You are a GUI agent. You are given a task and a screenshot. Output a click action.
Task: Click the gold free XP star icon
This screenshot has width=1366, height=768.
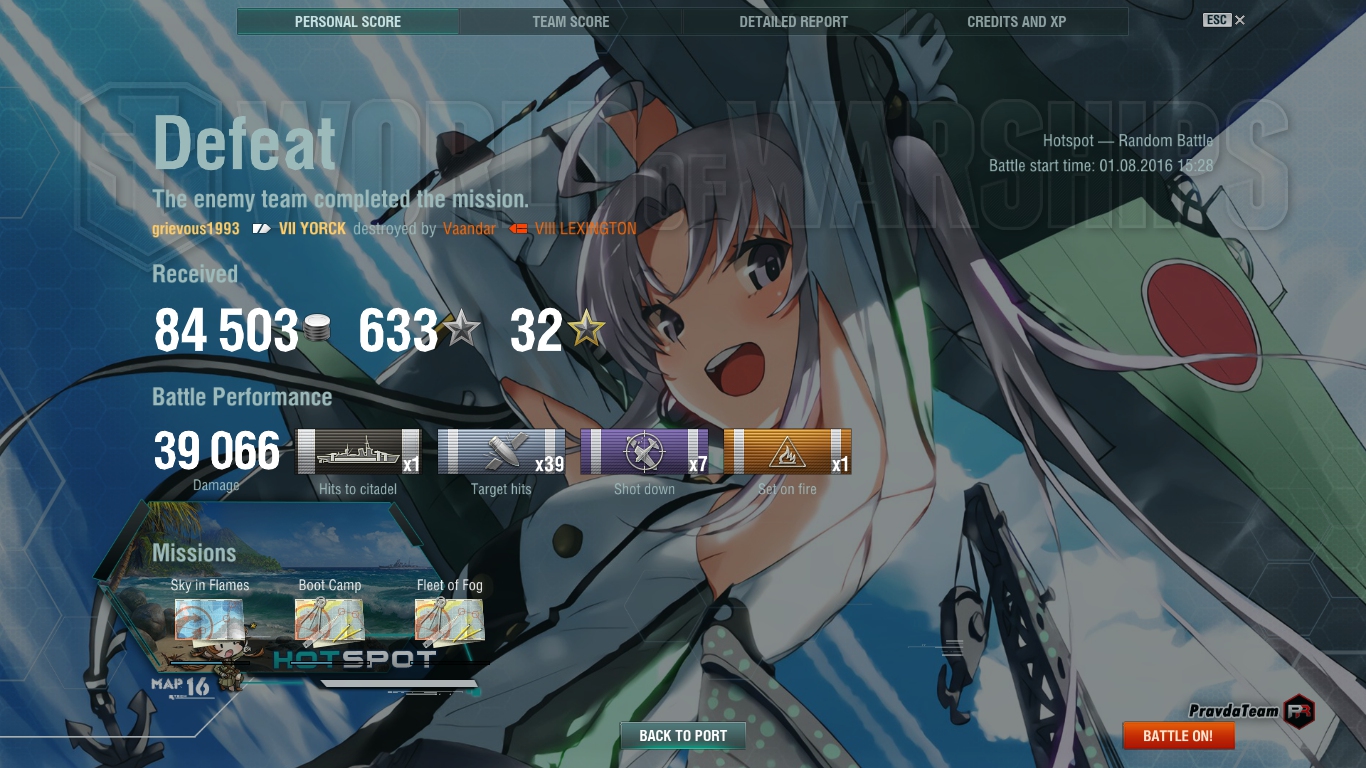(587, 328)
